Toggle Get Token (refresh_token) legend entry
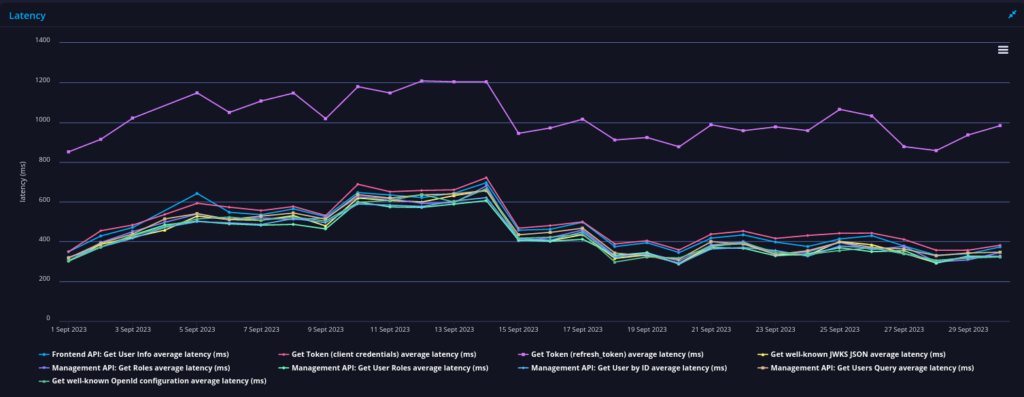The image size is (1024, 397). pyautogui.click(x=611, y=355)
